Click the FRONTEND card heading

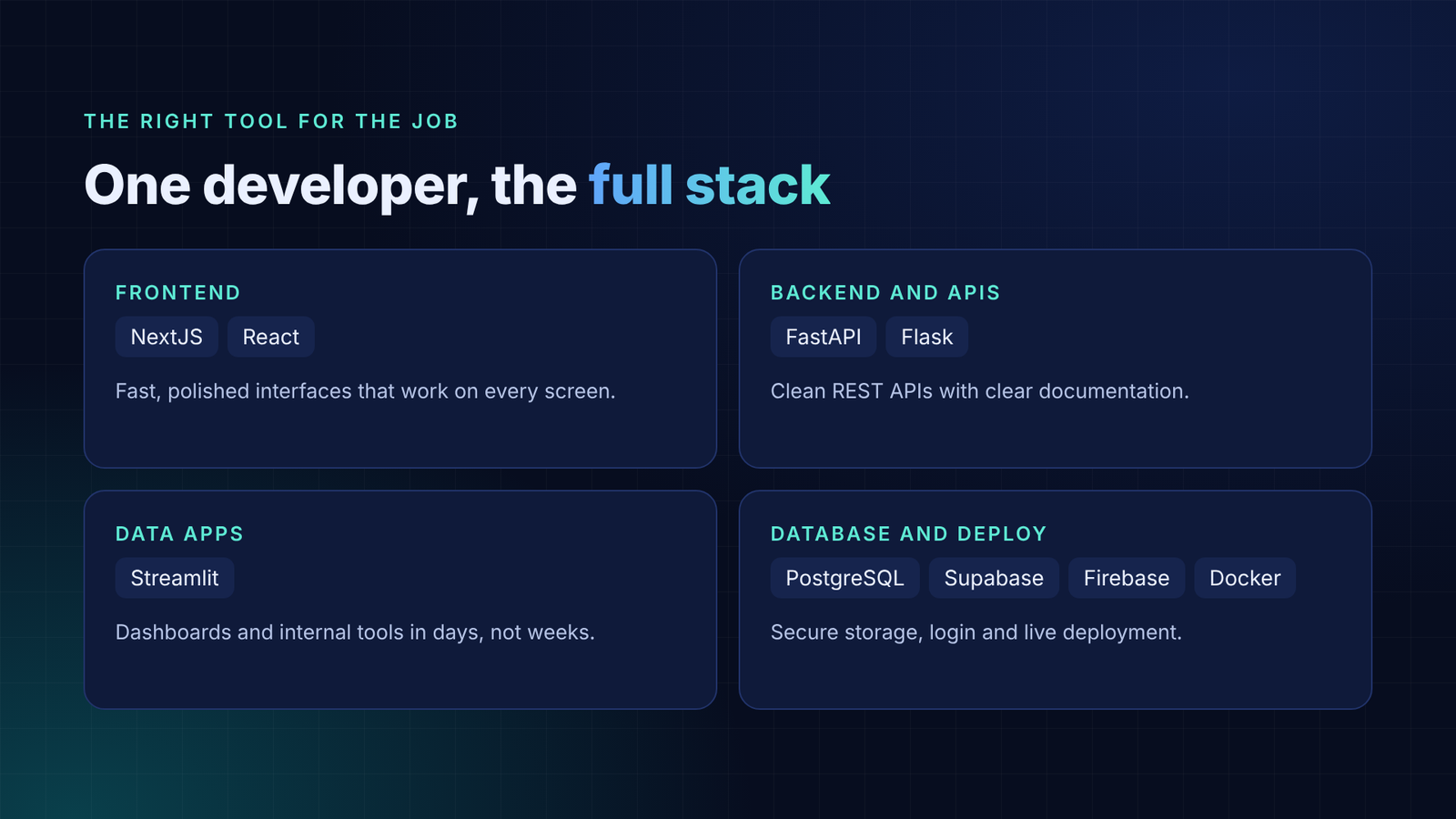pyautogui.click(x=178, y=293)
